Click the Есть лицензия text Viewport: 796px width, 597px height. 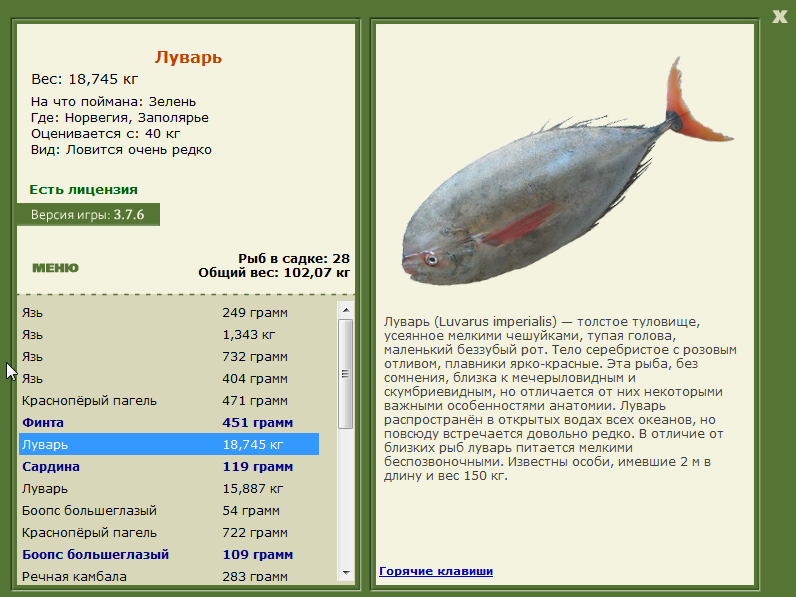click(83, 189)
